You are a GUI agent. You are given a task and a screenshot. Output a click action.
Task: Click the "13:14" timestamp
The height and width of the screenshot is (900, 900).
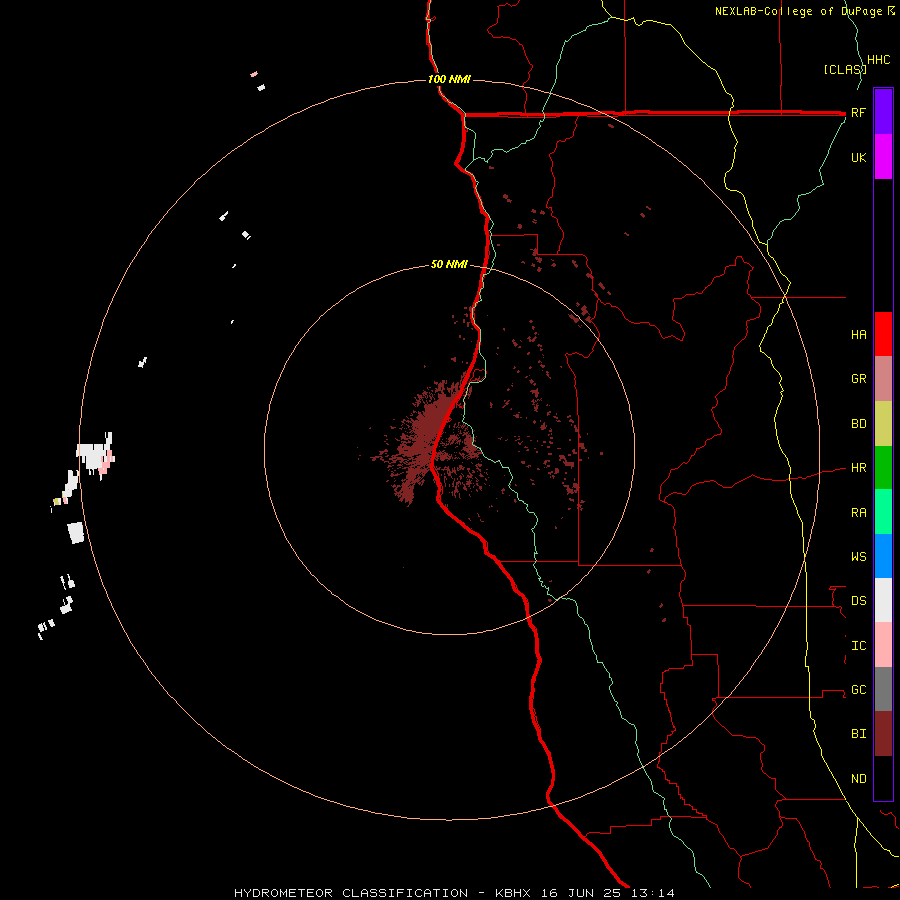pyautogui.click(x=653, y=893)
